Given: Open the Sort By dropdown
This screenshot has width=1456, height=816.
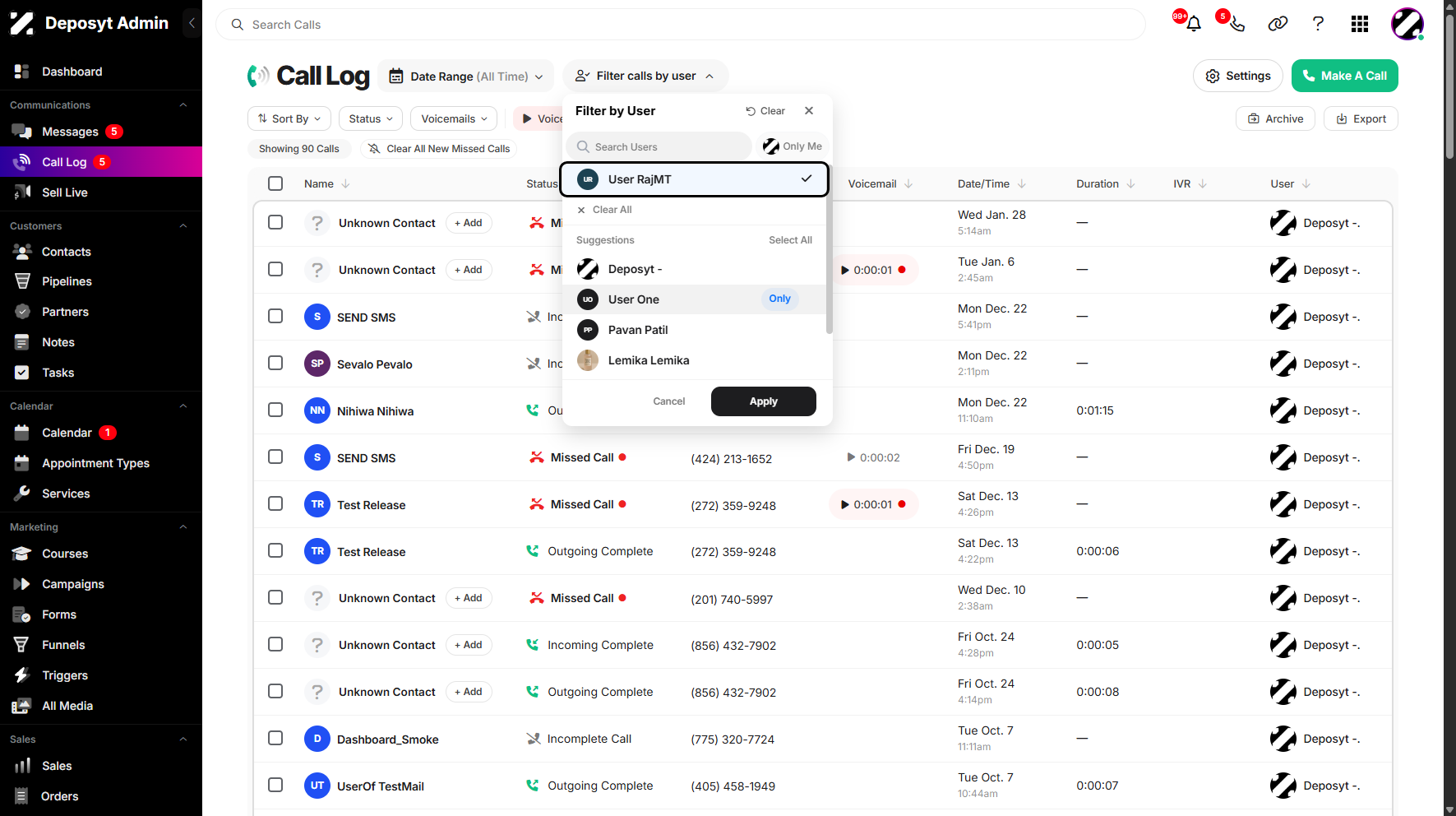Looking at the screenshot, I should [x=289, y=118].
